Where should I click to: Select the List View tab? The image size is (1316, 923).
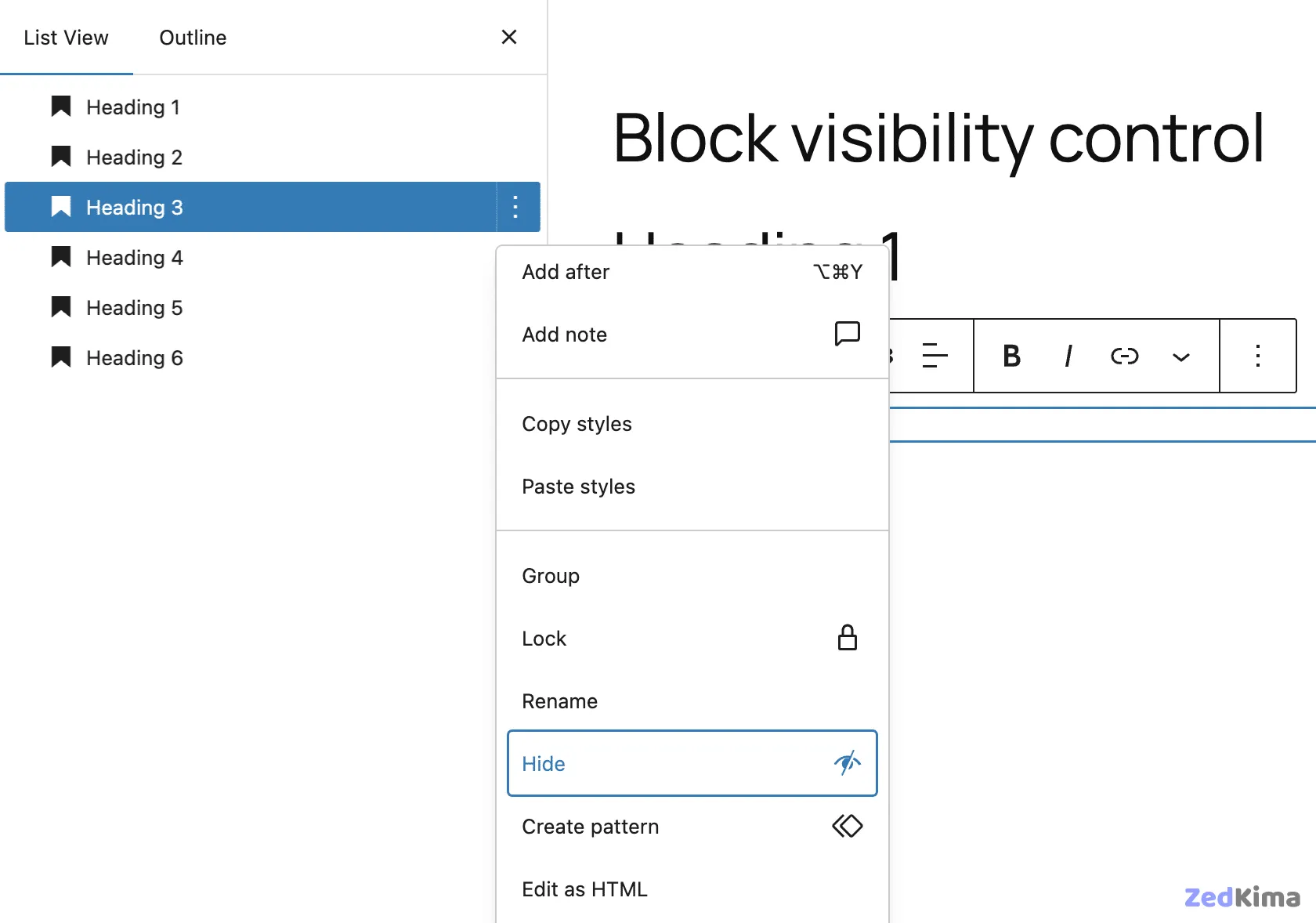[67, 37]
